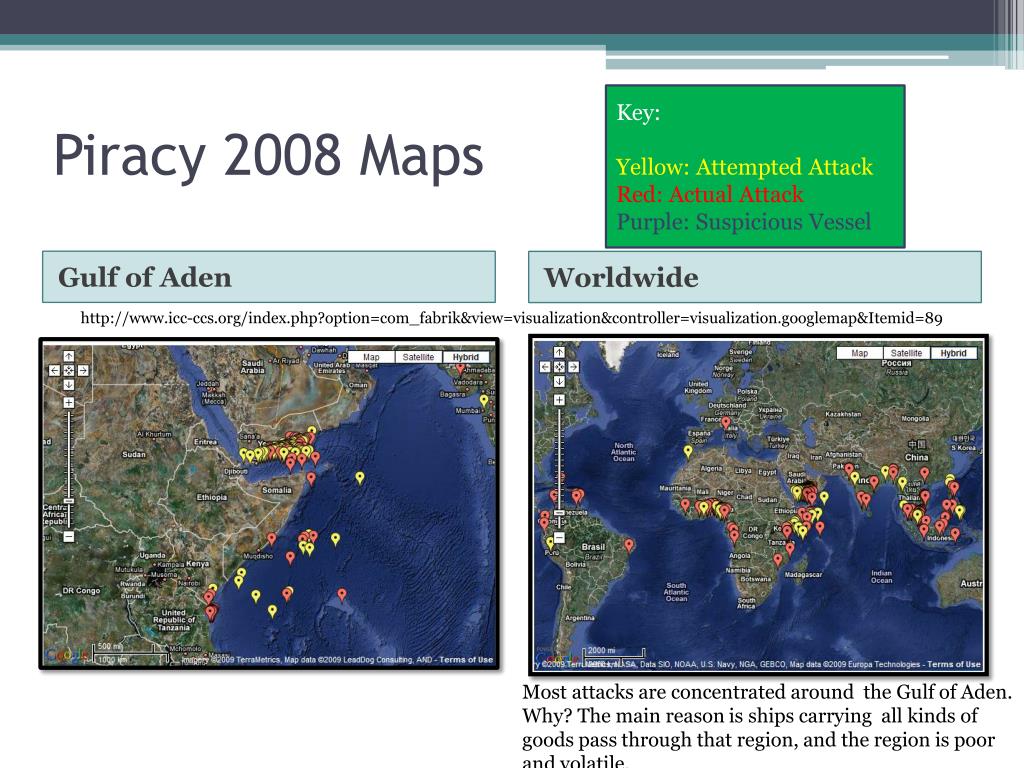Recenter the Worldwide map view

point(559,367)
